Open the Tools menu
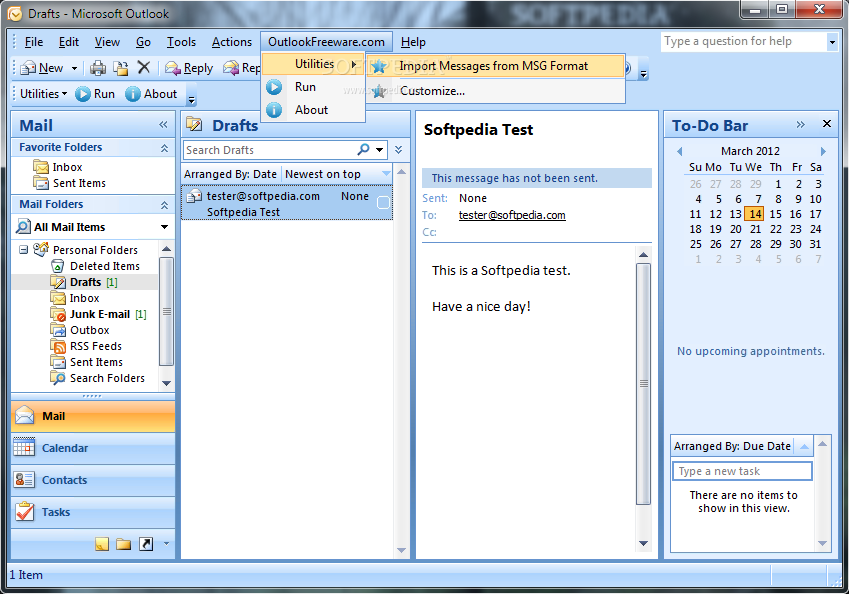This screenshot has width=849, height=594. coord(181,42)
